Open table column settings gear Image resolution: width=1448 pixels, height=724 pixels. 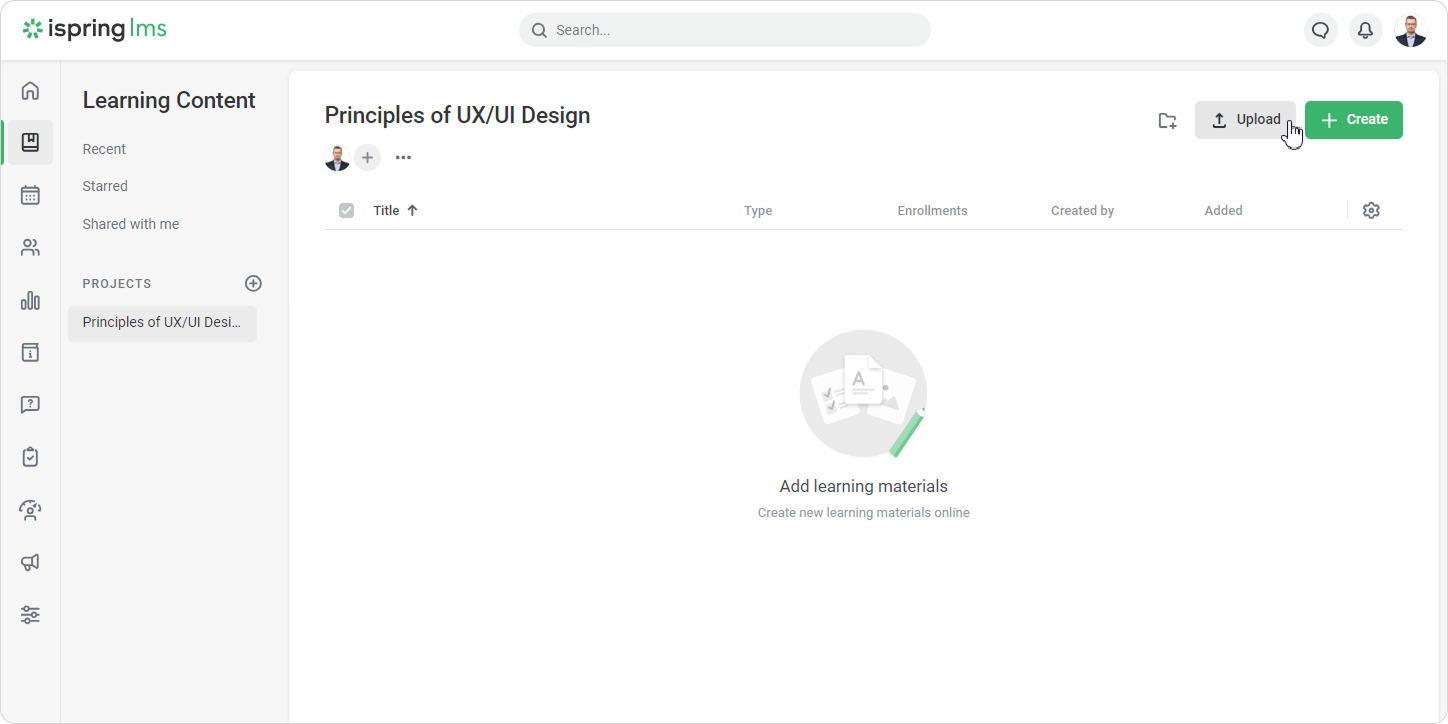tap(1371, 211)
